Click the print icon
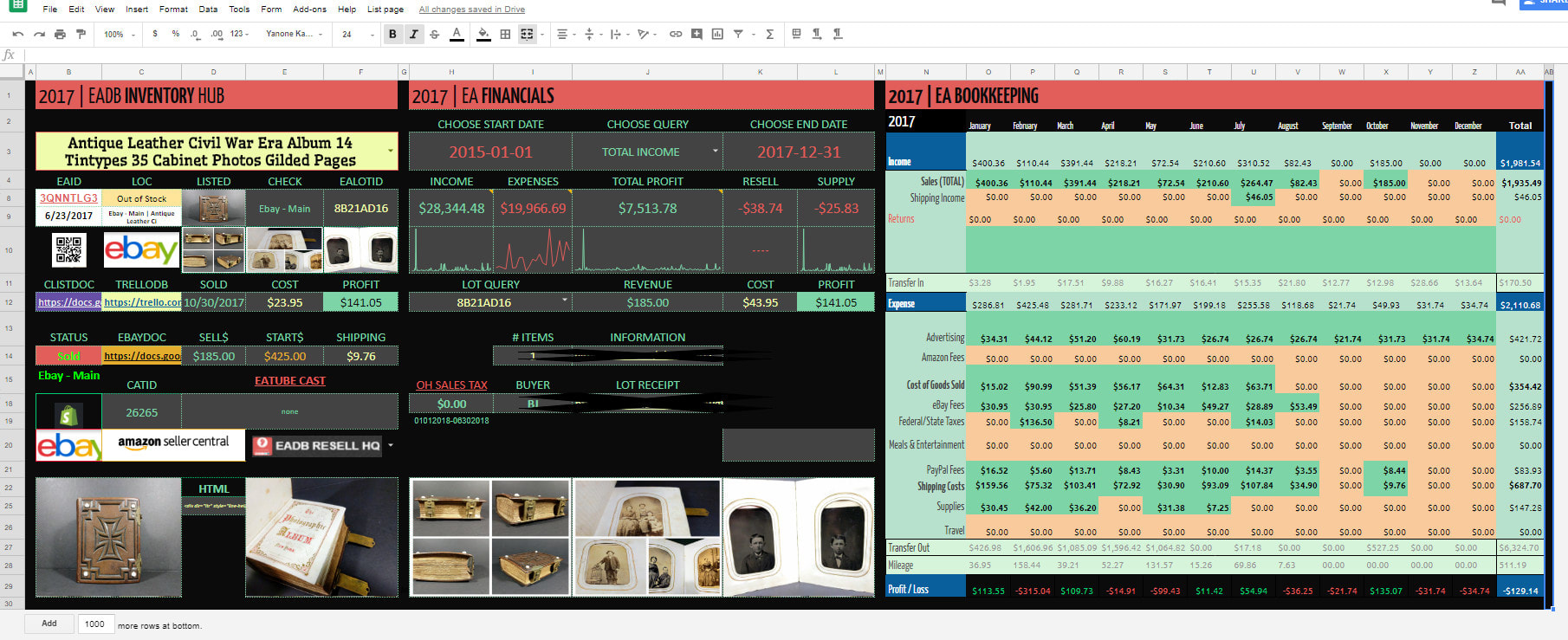 tap(60, 34)
